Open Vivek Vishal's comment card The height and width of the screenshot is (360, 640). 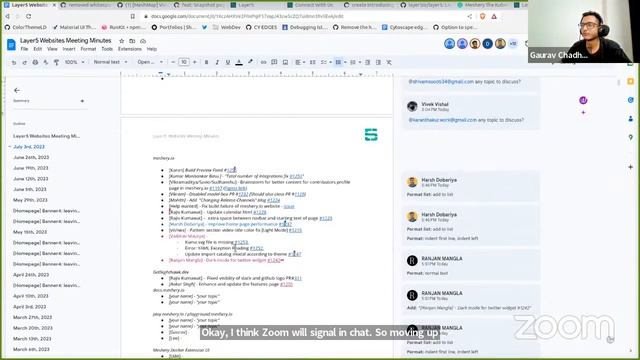coord(471,112)
